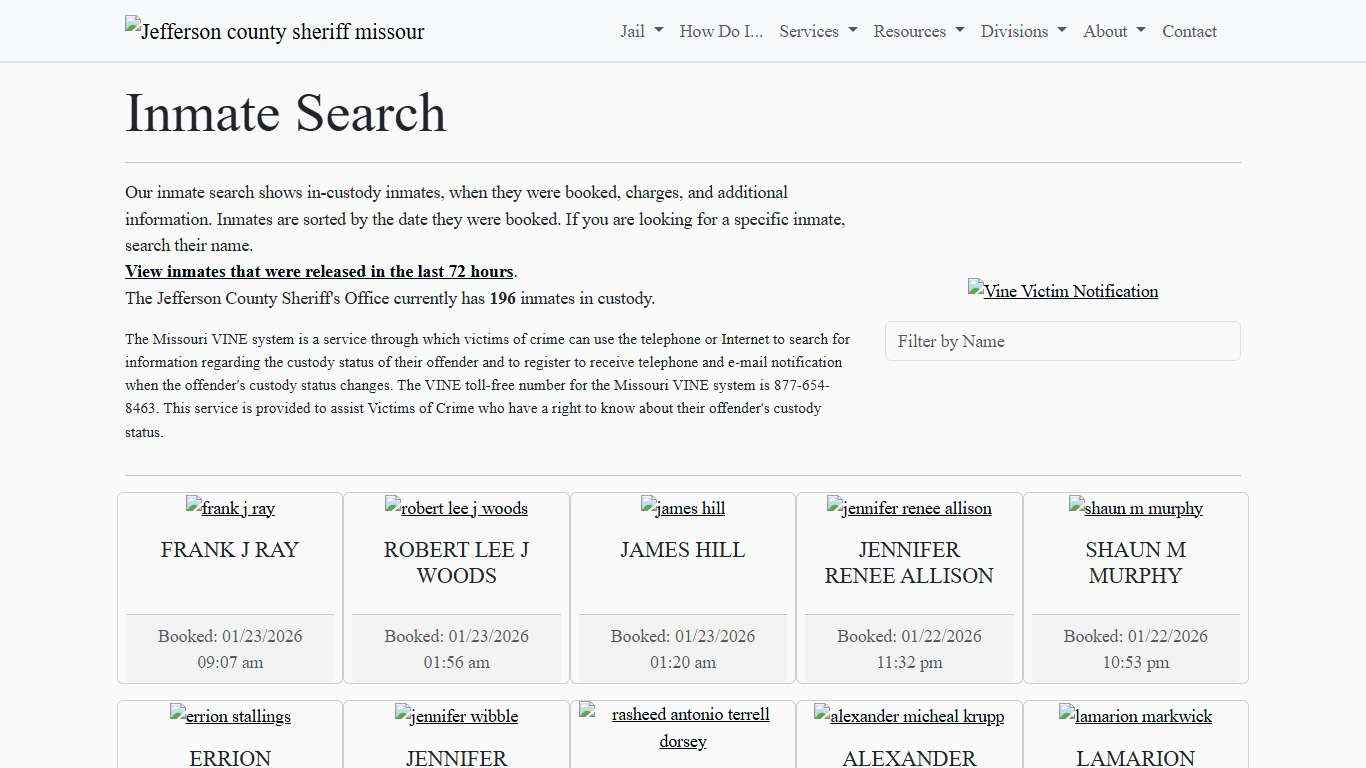Open the shaun m murphy inmate photo

pos(1135,508)
